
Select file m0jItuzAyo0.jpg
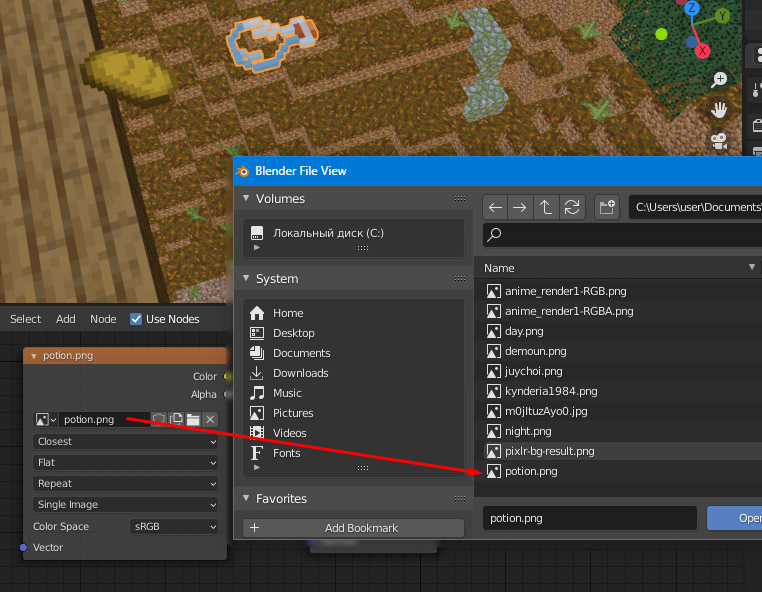618,411
